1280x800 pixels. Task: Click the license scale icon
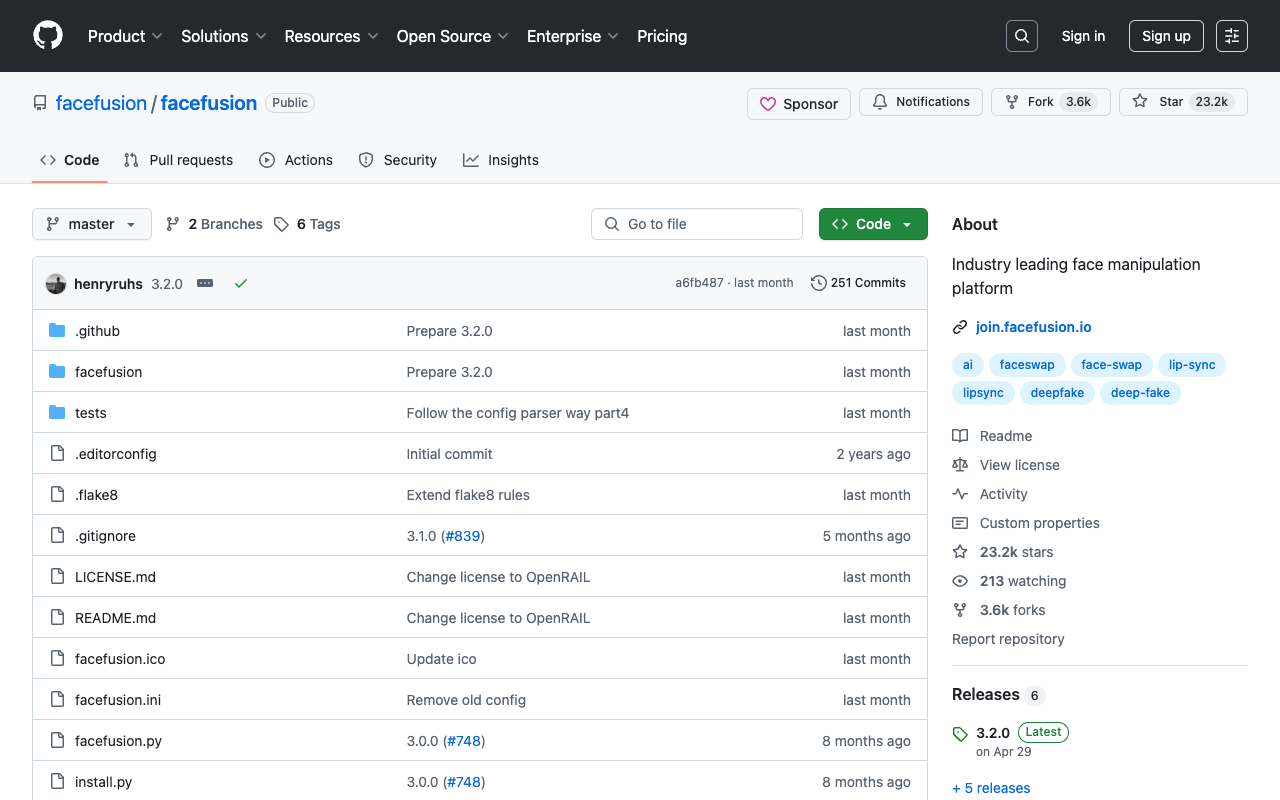[960, 465]
